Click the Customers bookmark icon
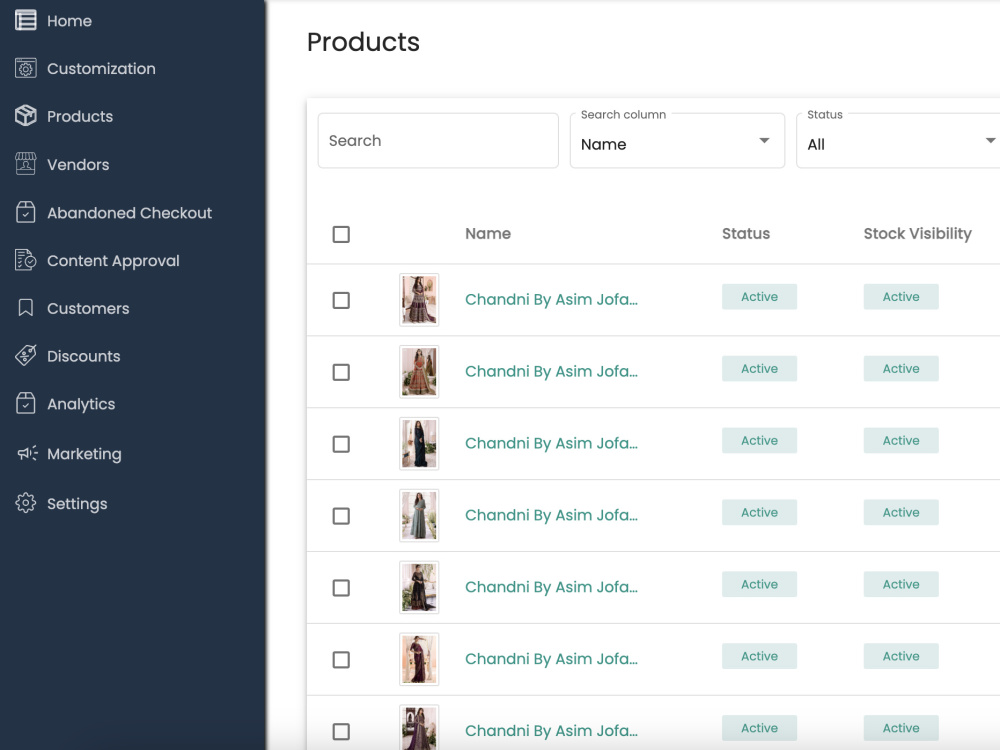The image size is (1000, 750). [26, 308]
